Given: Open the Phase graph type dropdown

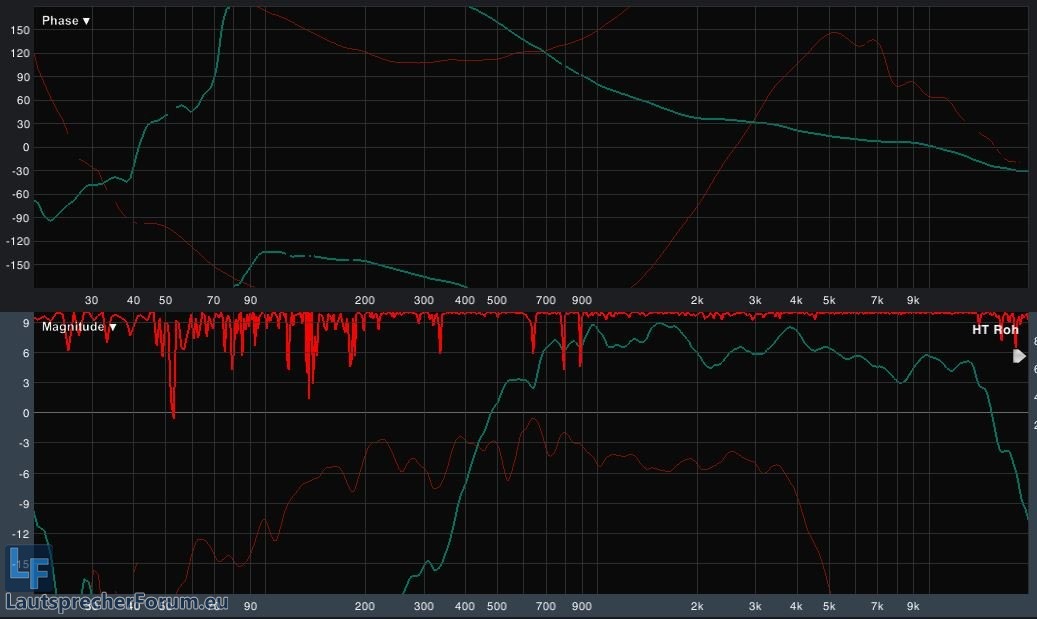Looking at the screenshot, I should point(66,21).
